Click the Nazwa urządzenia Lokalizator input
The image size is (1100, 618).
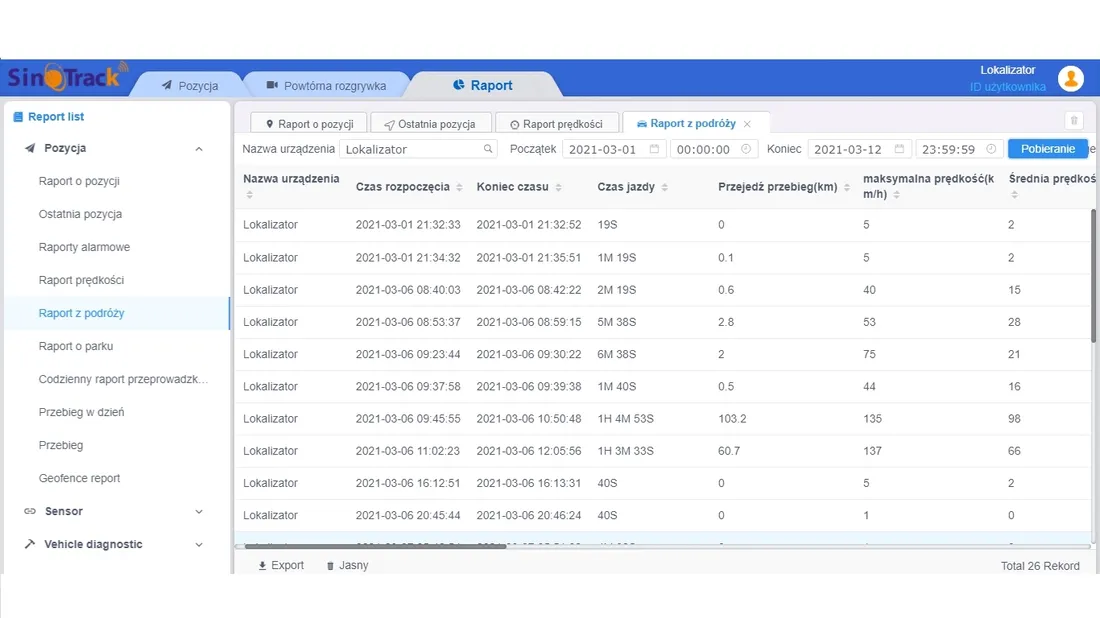(418, 149)
